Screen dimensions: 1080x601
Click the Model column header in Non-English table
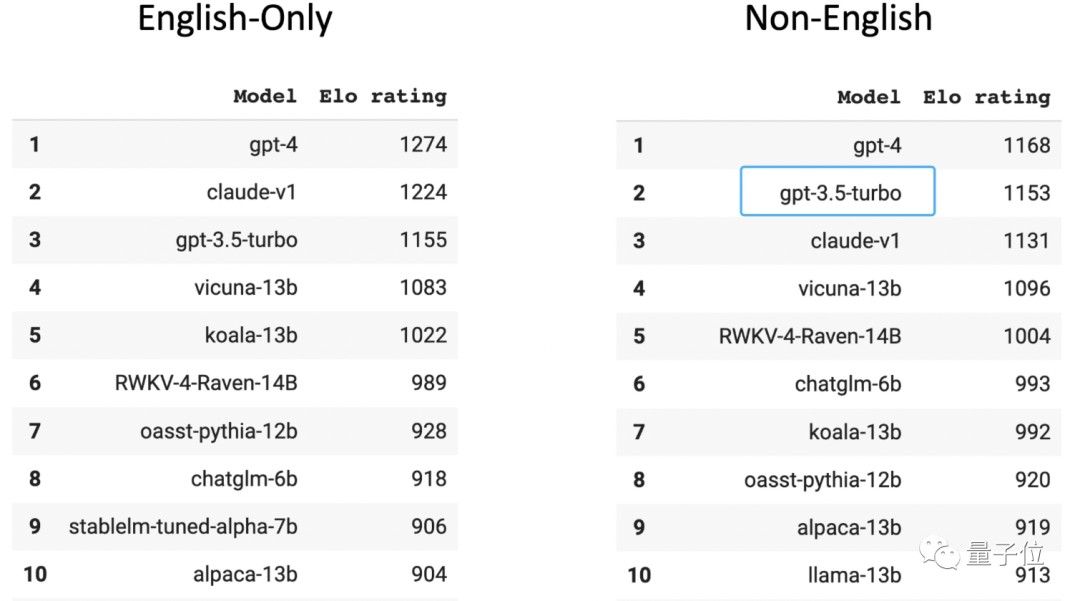point(869,97)
